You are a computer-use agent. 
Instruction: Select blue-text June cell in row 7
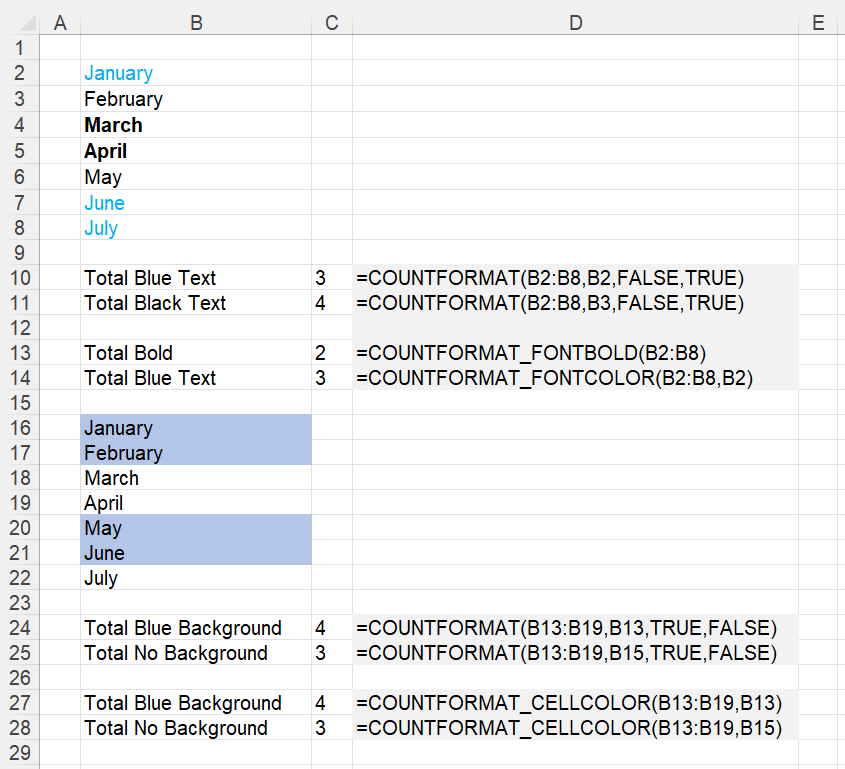(196, 203)
